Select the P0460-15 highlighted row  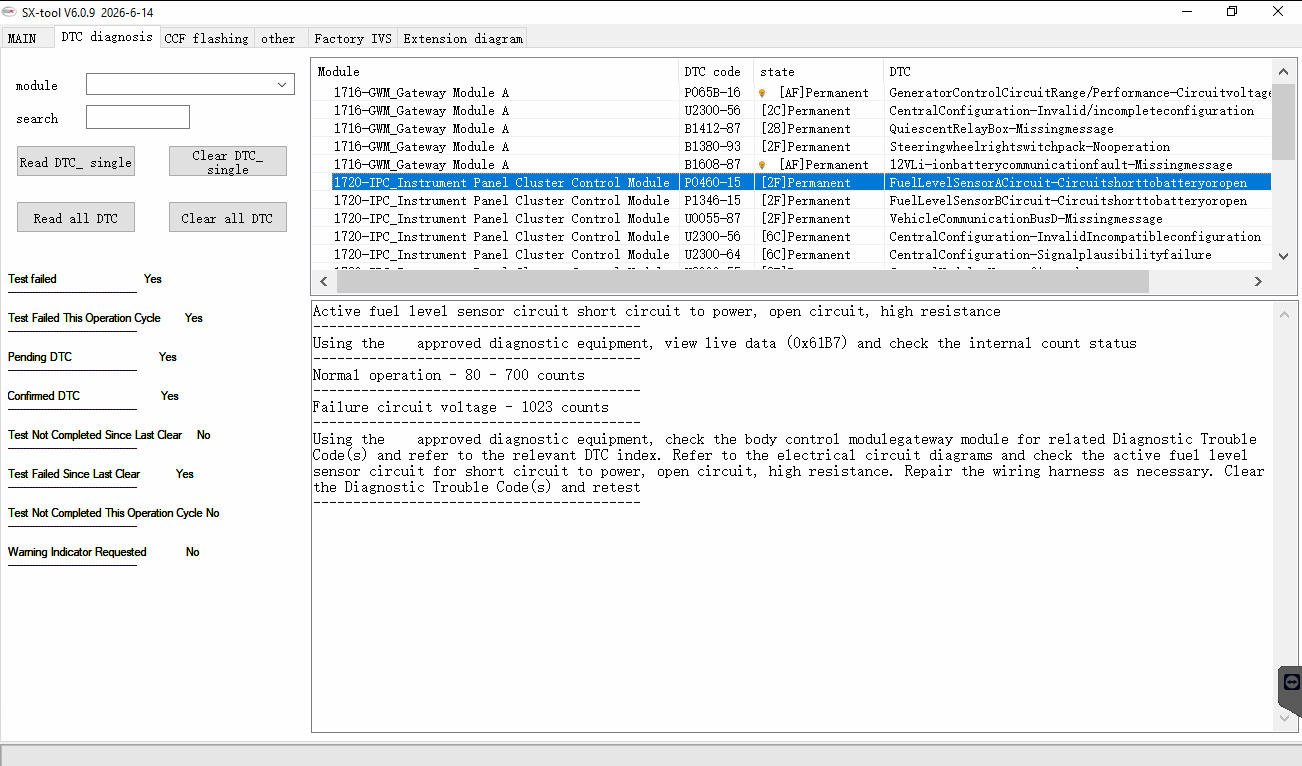coord(791,183)
